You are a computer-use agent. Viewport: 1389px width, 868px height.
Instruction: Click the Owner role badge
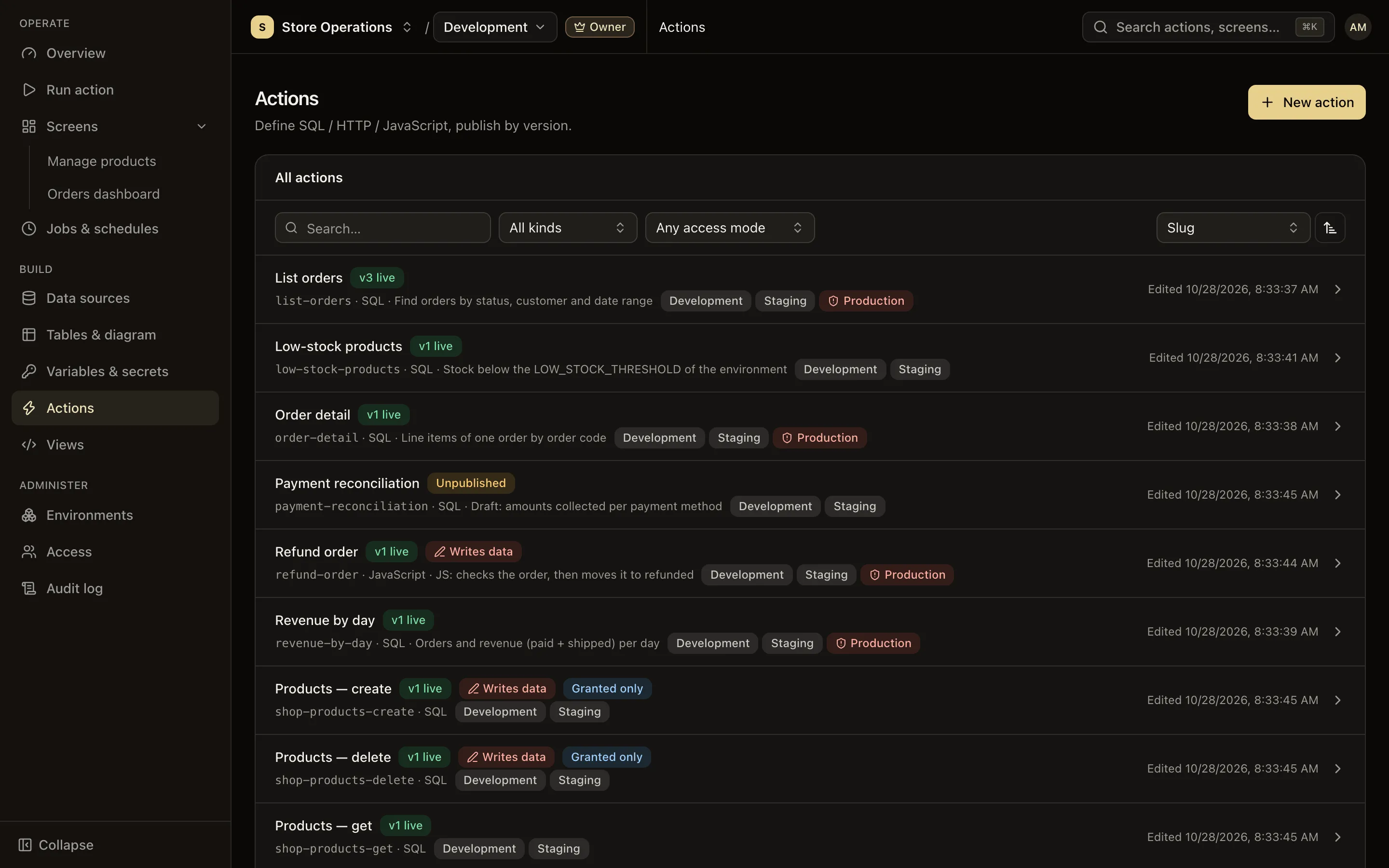(599, 27)
